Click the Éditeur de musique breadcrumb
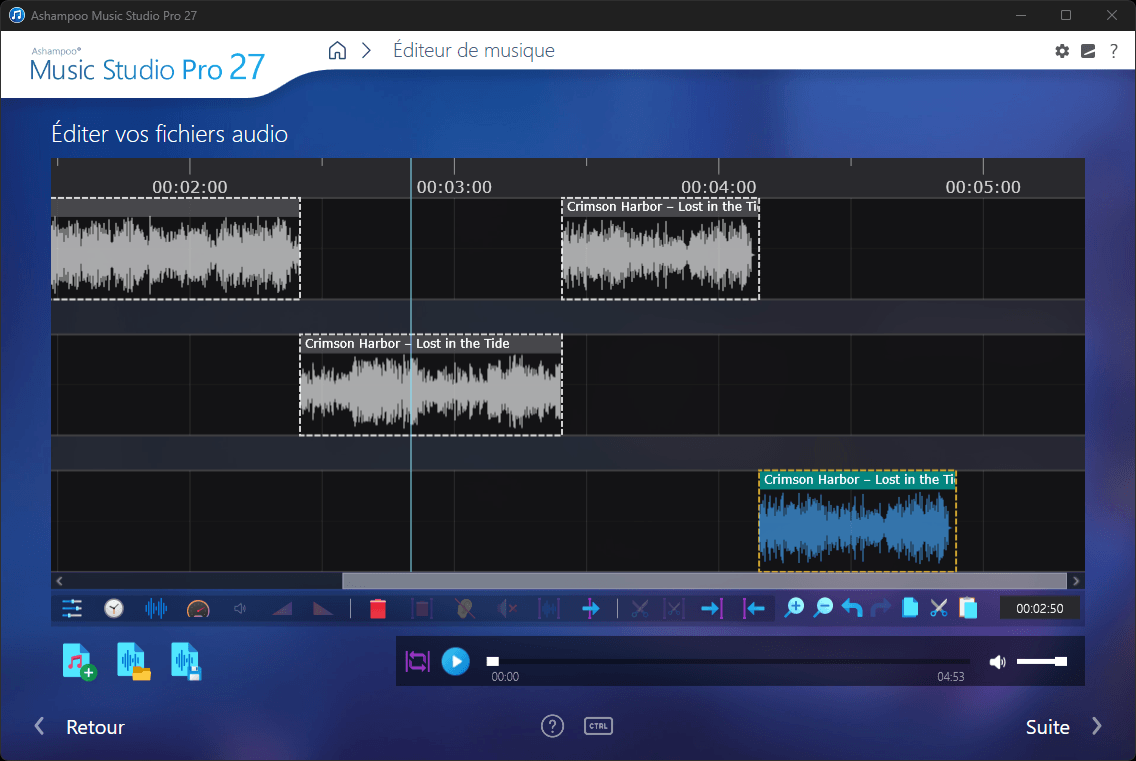This screenshot has height=761, width=1136. coord(474,50)
